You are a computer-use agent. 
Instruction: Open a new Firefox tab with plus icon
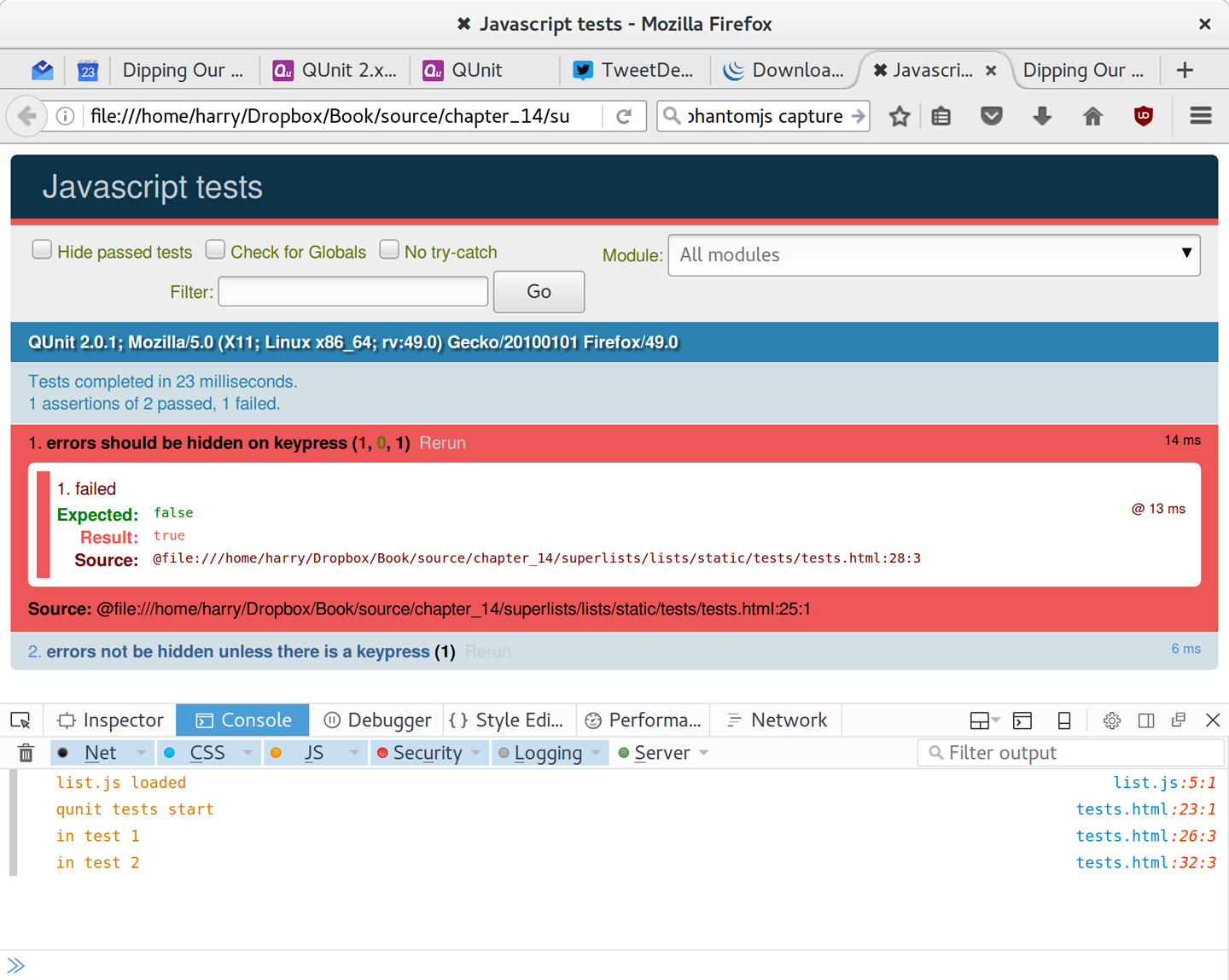tap(1185, 70)
